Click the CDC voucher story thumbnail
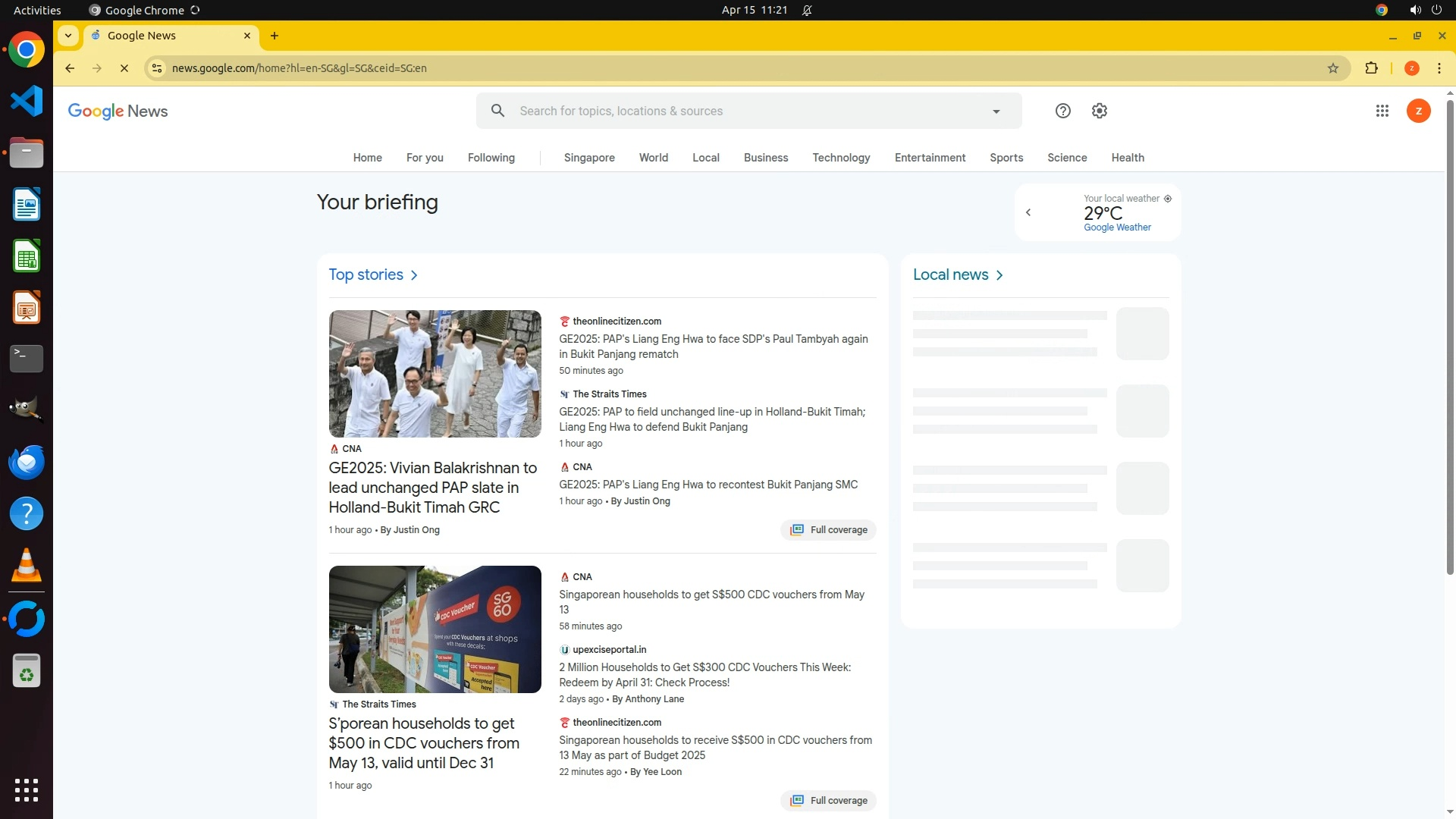This screenshot has height=819, width=1456. [435, 629]
